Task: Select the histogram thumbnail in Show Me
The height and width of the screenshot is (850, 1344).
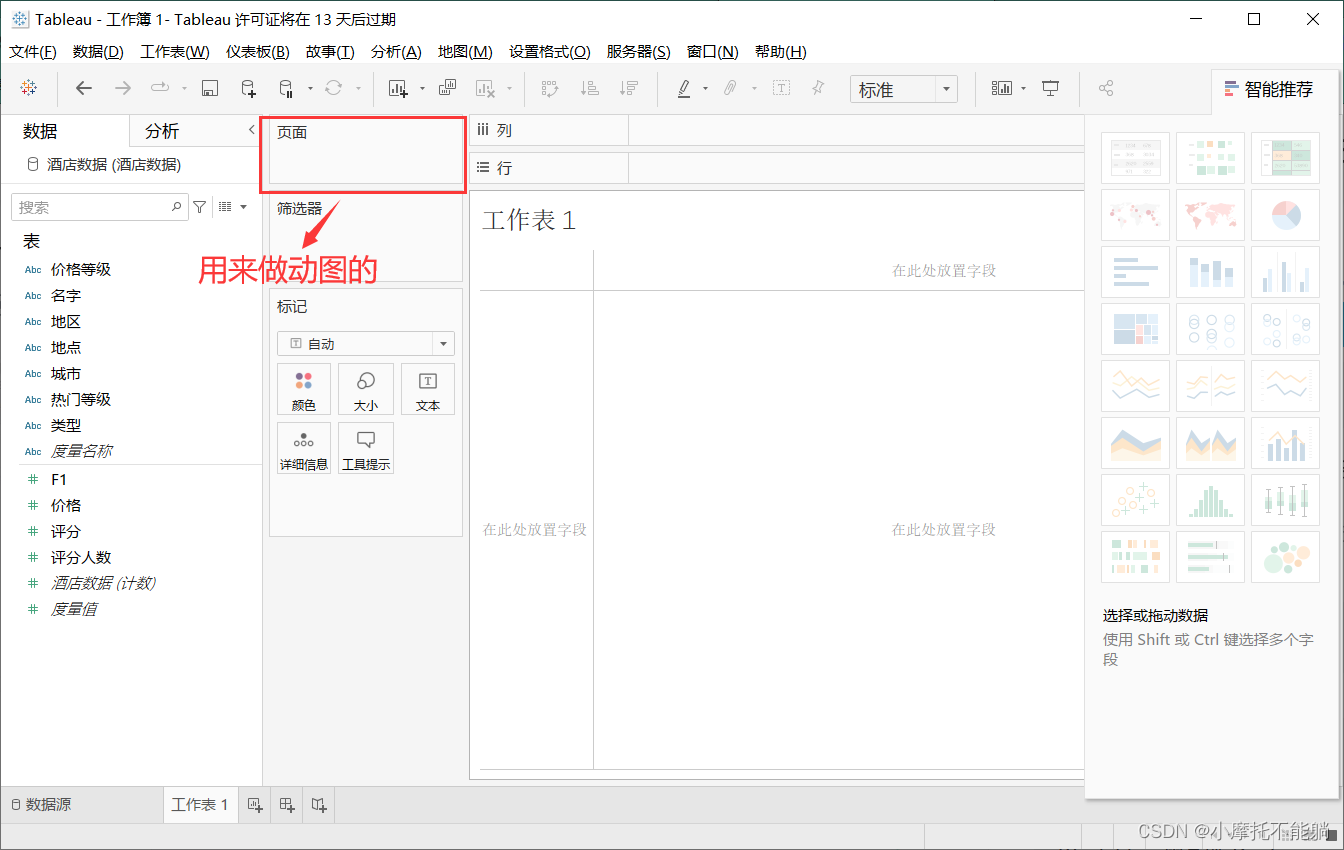Action: point(1210,500)
